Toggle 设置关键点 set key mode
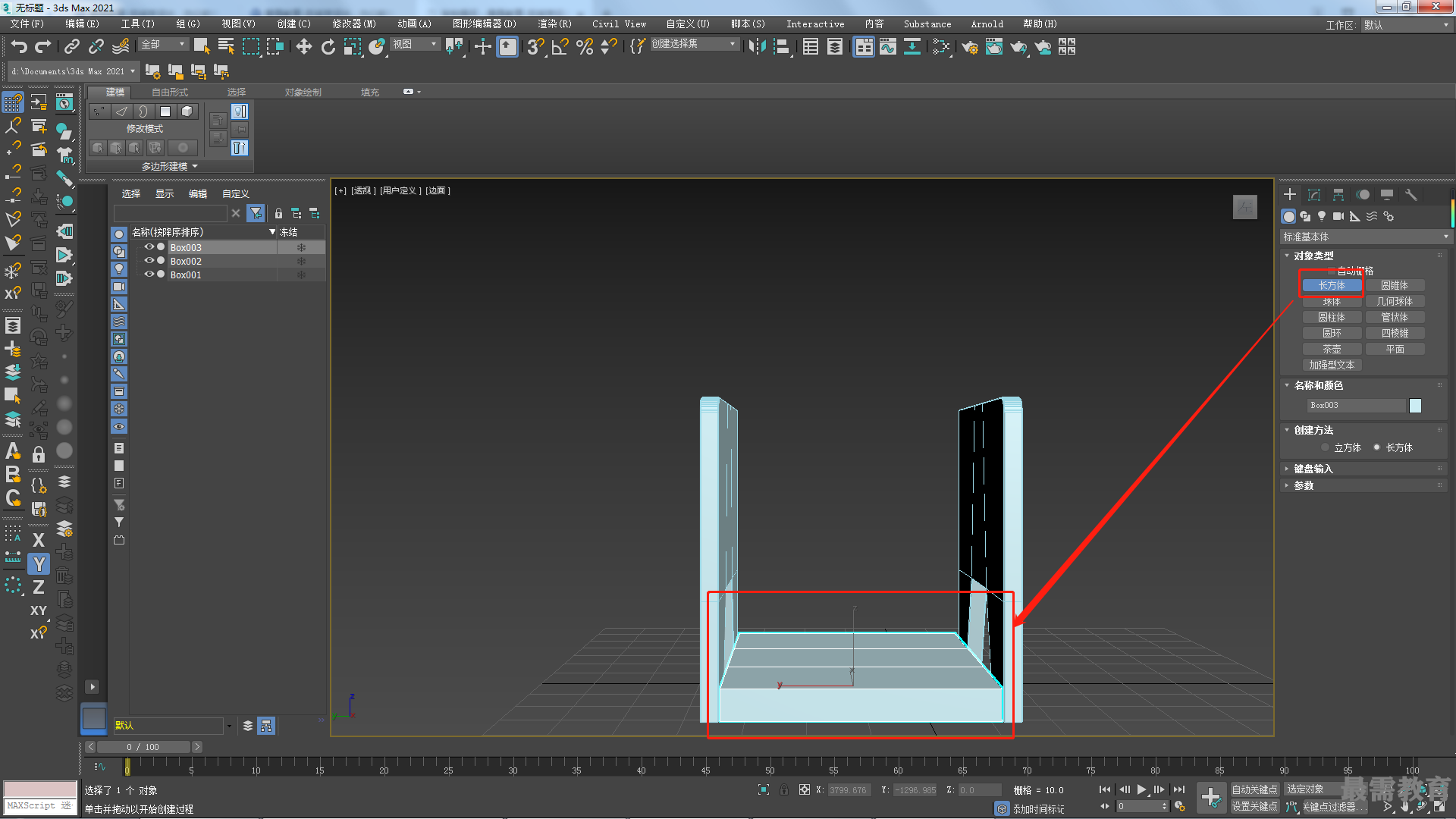Screen dimensions: 1456x819 1254,807
